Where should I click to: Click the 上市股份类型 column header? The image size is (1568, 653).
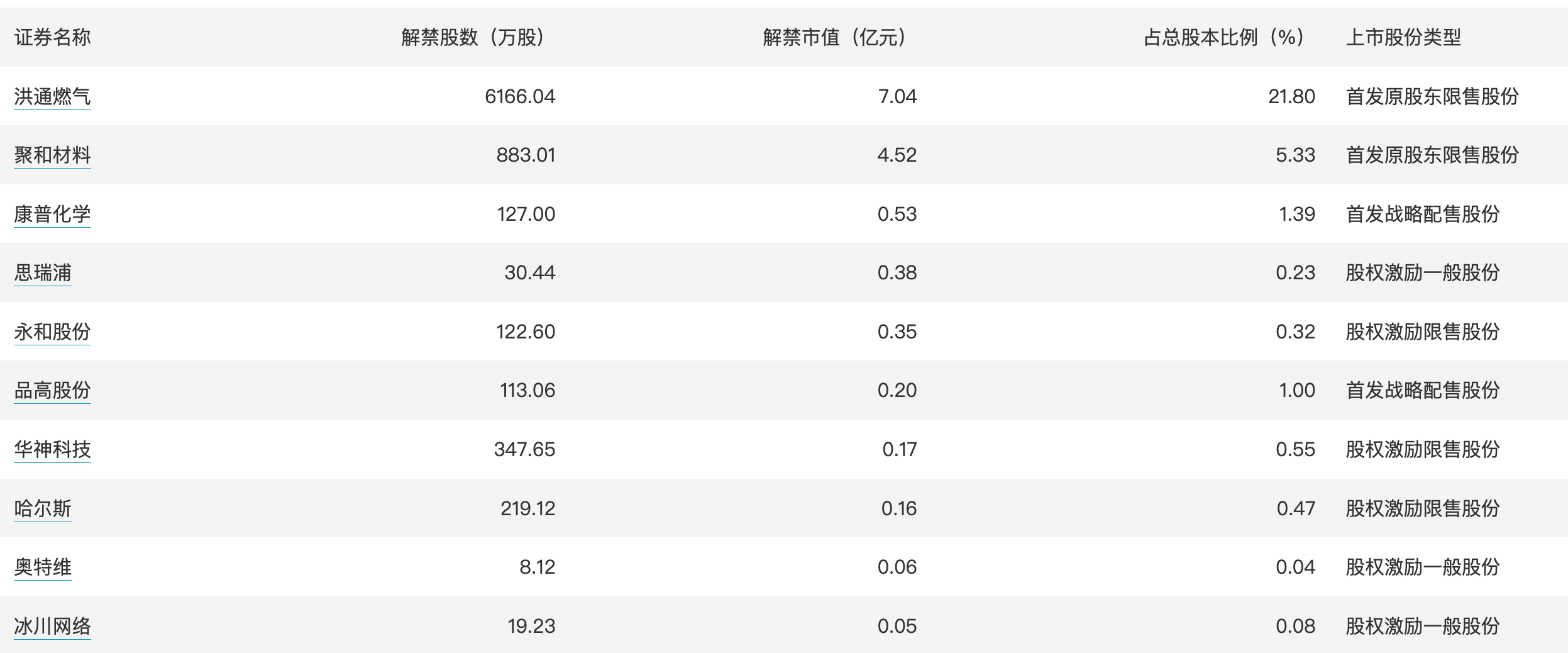[x=1403, y=37]
